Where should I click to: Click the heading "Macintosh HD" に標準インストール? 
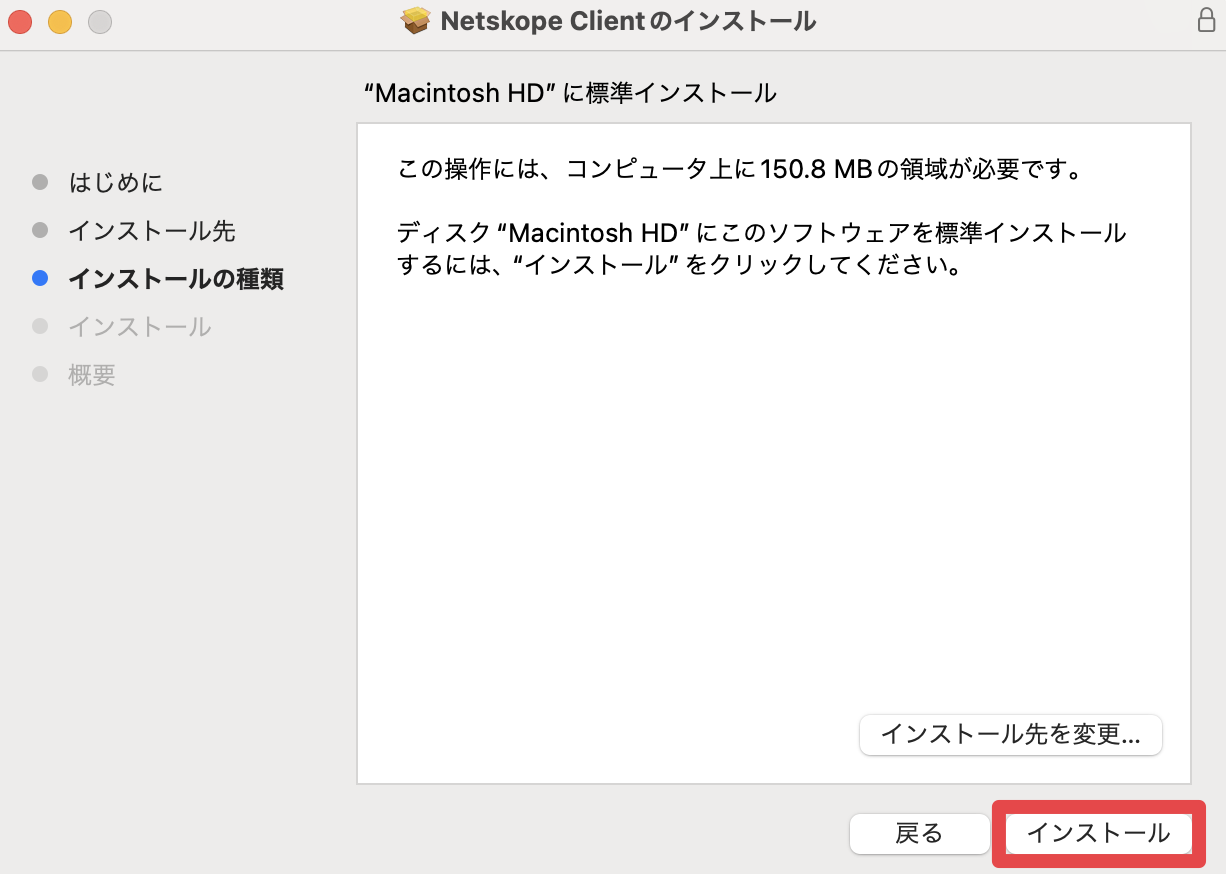point(570,93)
